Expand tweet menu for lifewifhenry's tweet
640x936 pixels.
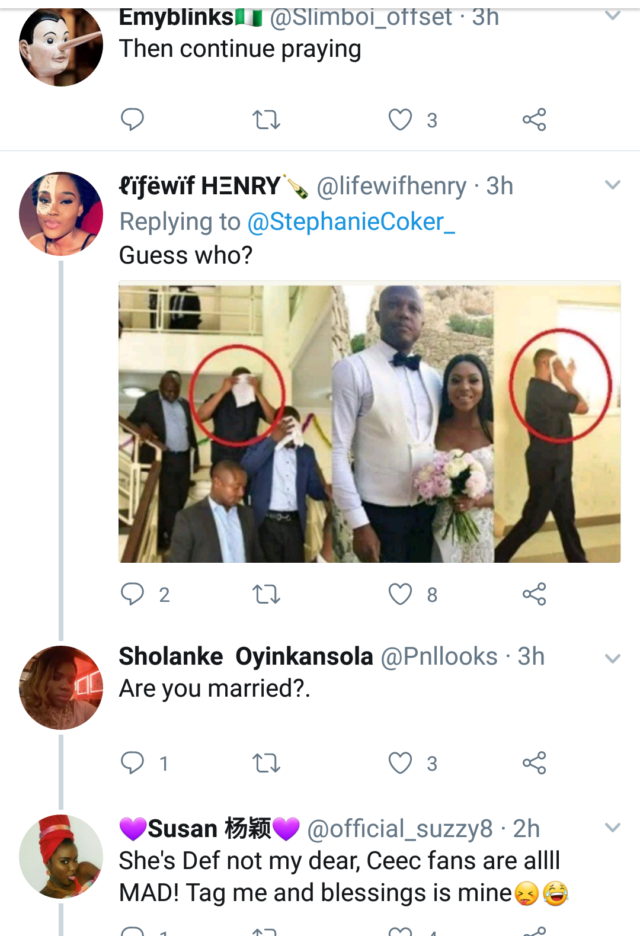click(613, 186)
